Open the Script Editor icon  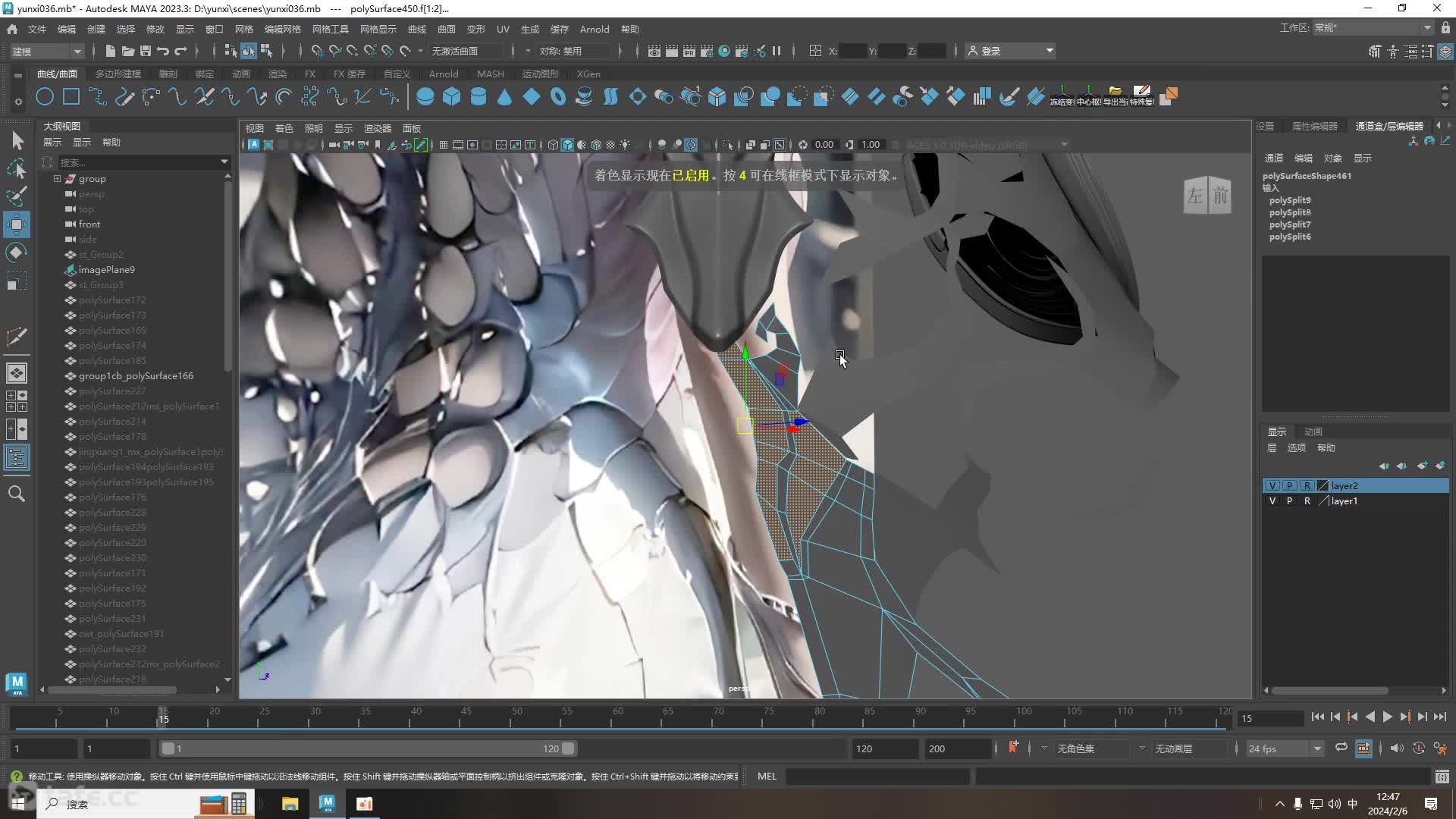(x=1442, y=776)
